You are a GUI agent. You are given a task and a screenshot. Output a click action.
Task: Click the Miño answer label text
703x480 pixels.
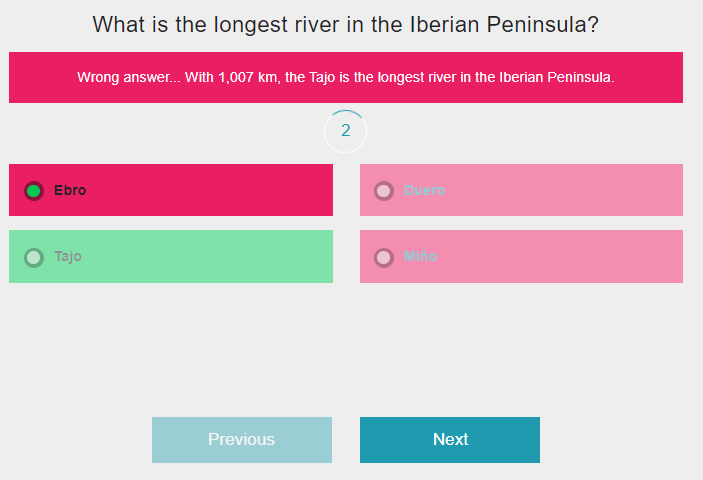coord(420,256)
